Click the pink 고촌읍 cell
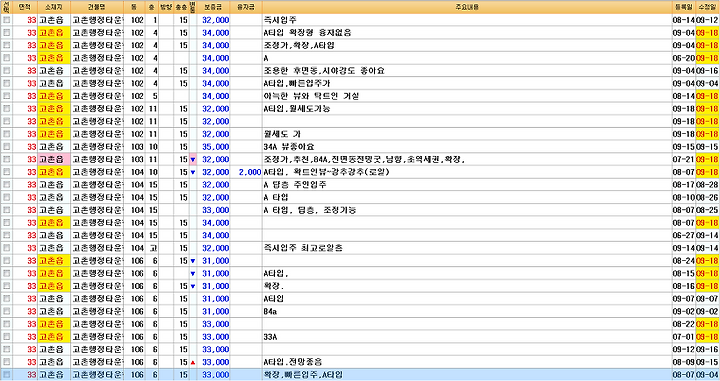 click(54, 159)
